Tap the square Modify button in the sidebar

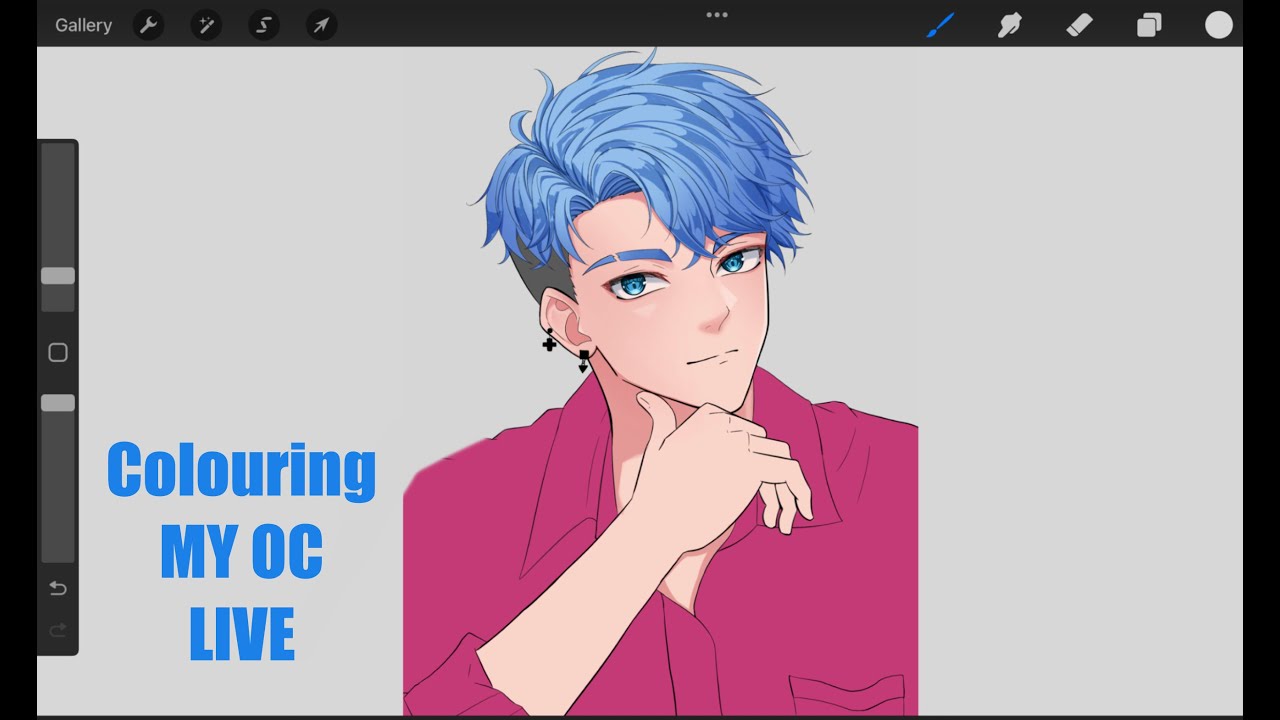(58, 352)
